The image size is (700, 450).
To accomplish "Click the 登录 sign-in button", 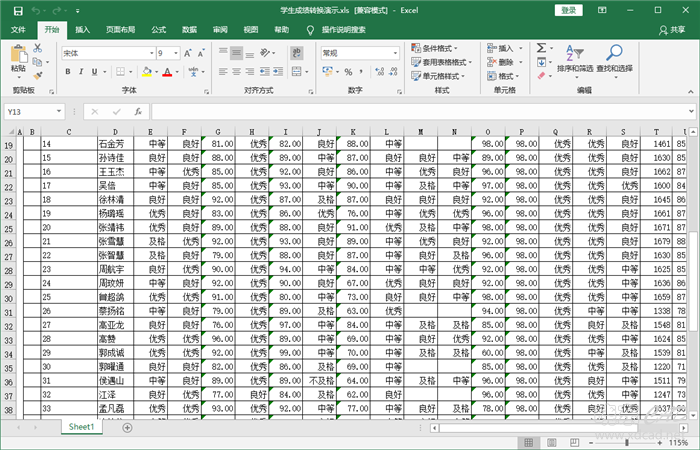I will pyautogui.click(x=569, y=10).
